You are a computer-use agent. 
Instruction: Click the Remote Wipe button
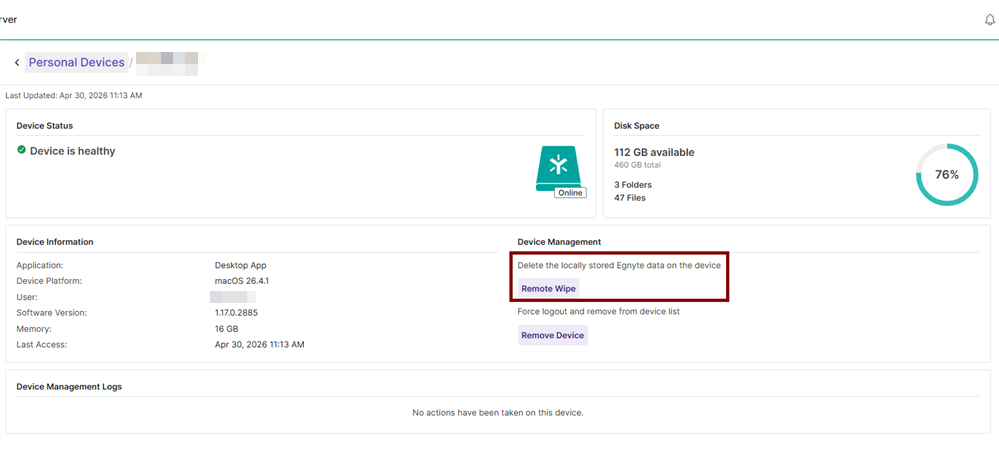click(549, 289)
